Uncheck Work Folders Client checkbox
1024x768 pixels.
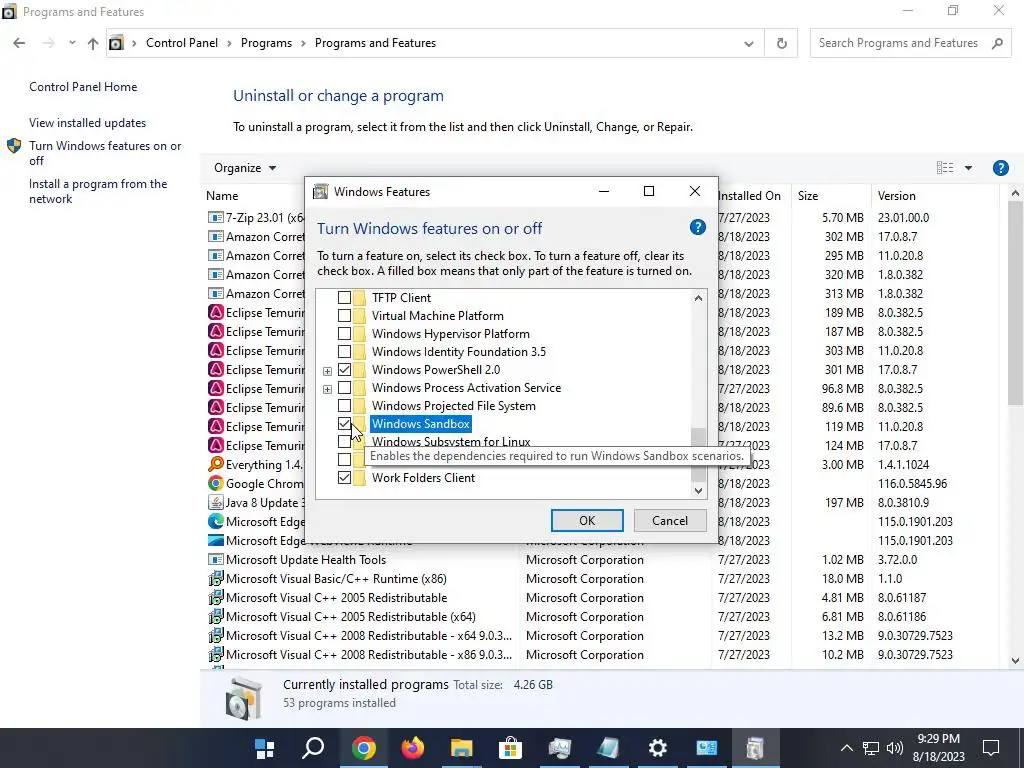click(x=344, y=478)
